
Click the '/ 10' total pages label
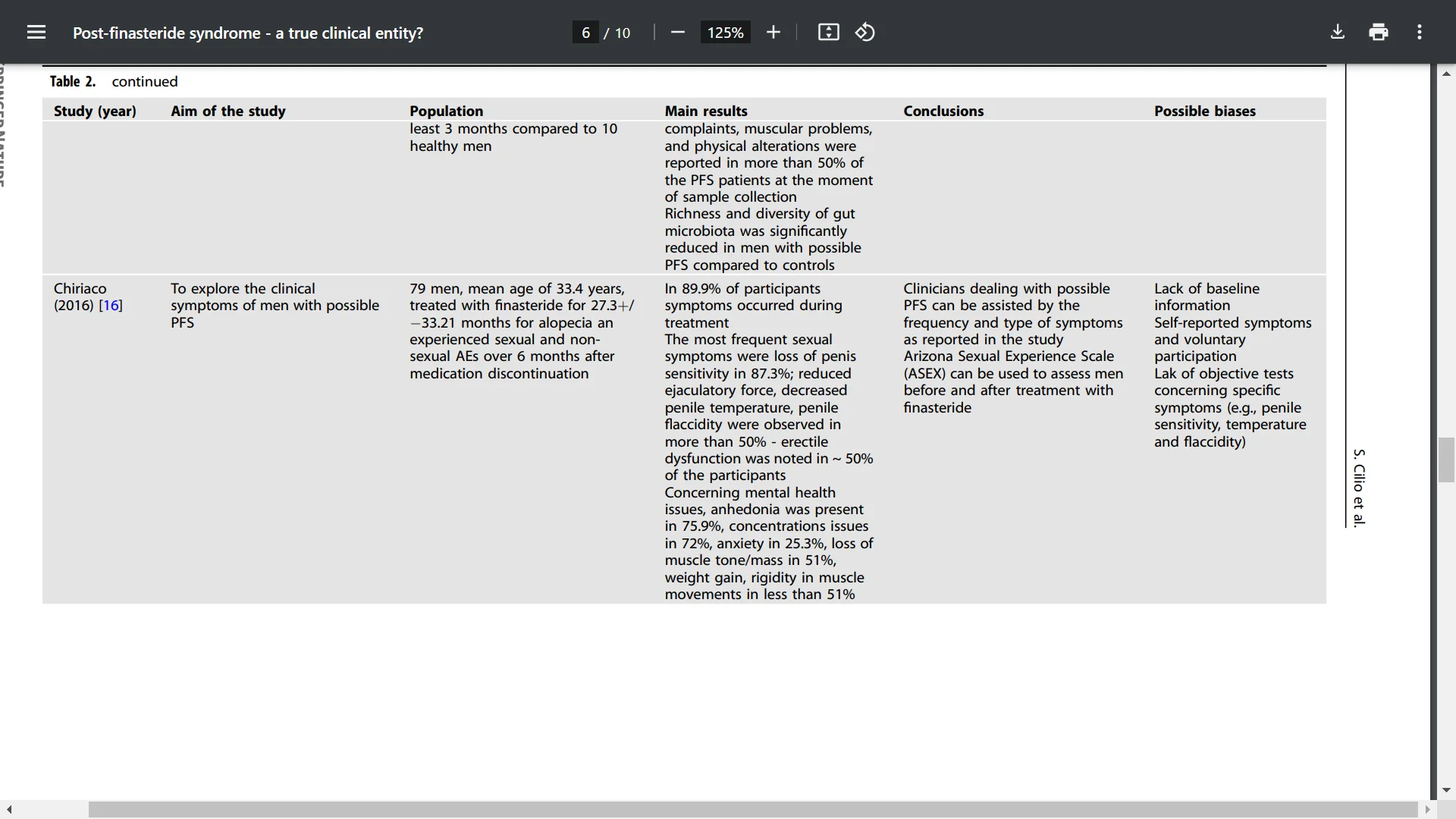[x=617, y=33]
